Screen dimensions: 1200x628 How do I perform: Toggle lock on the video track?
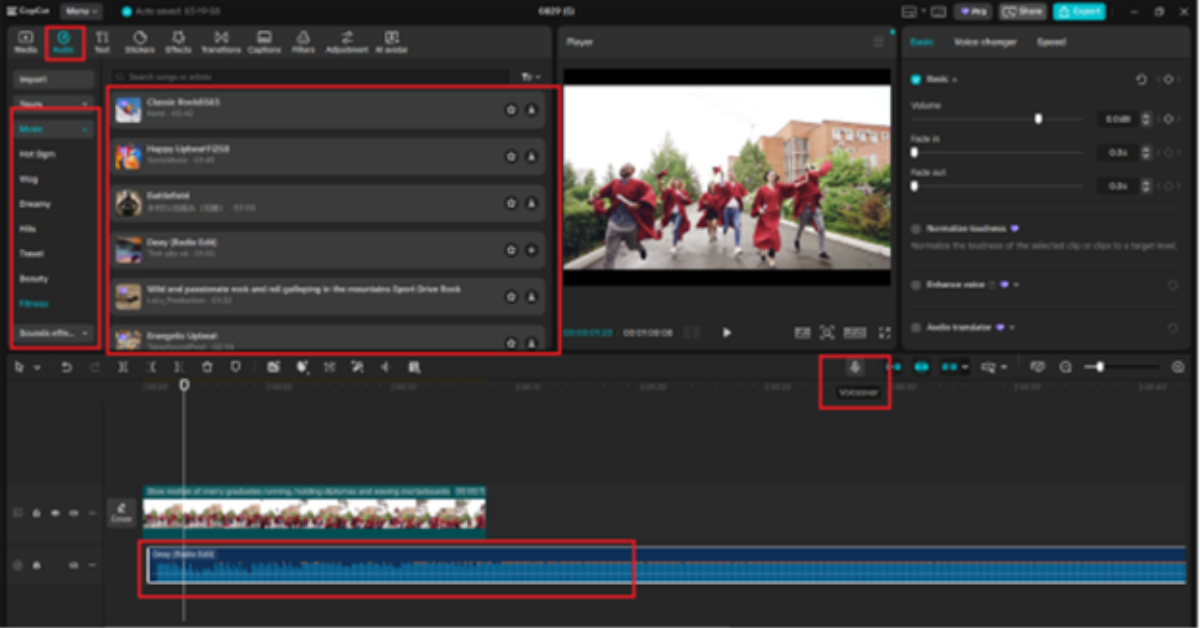[x=36, y=513]
